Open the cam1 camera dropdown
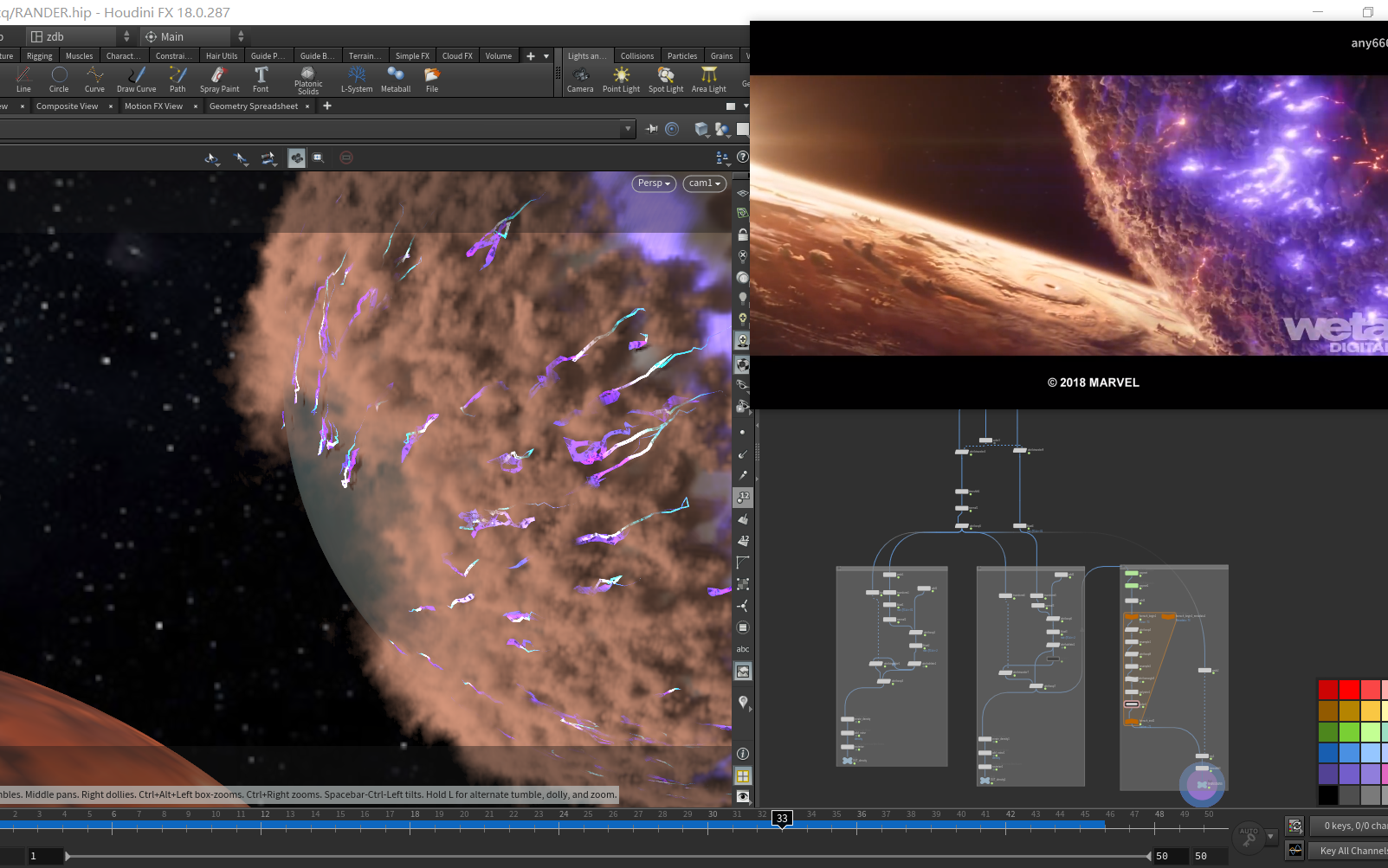Image resolution: width=1388 pixels, height=868 pixels. 704,183
